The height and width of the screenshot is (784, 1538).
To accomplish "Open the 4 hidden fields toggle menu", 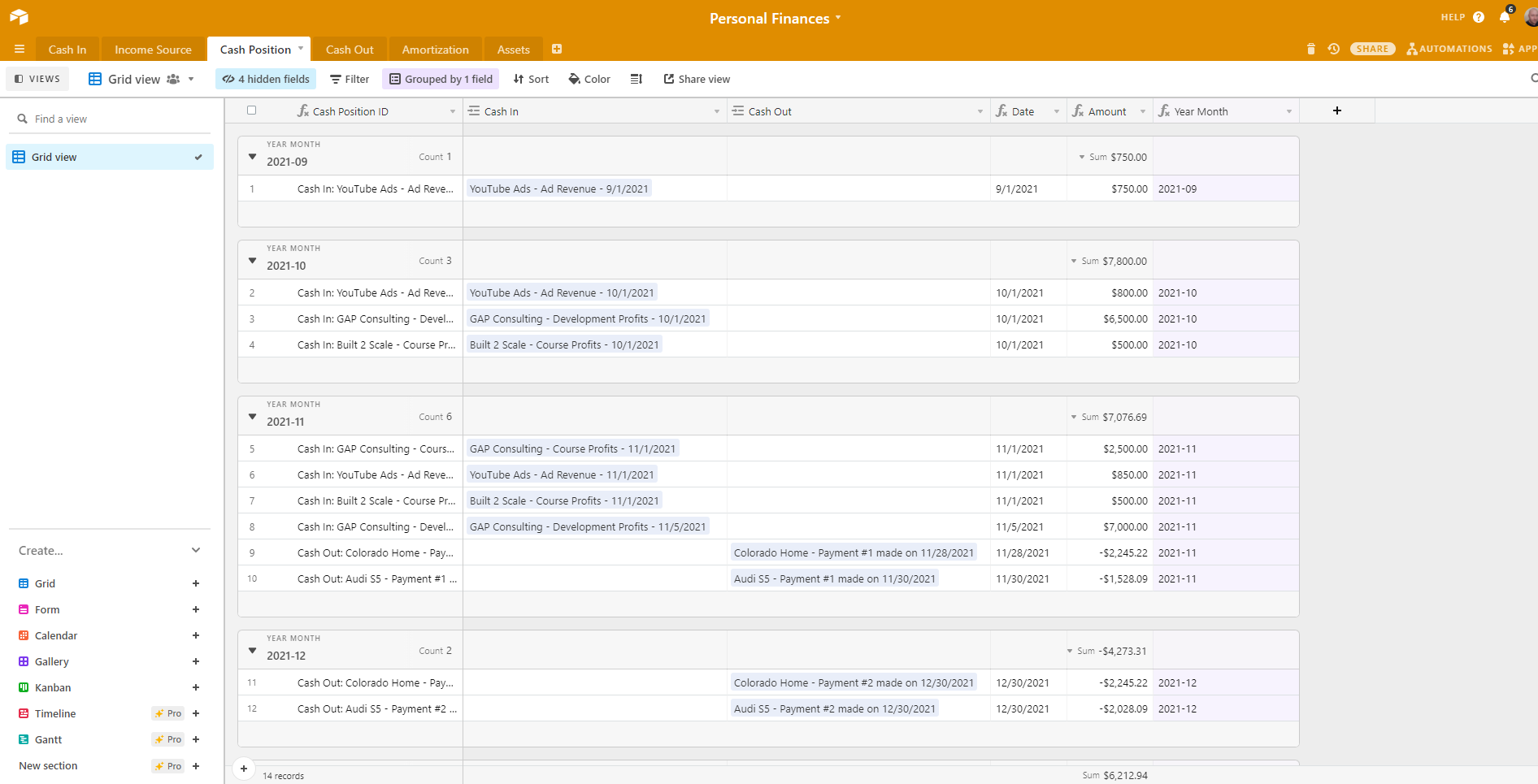I will coord(266,79).
